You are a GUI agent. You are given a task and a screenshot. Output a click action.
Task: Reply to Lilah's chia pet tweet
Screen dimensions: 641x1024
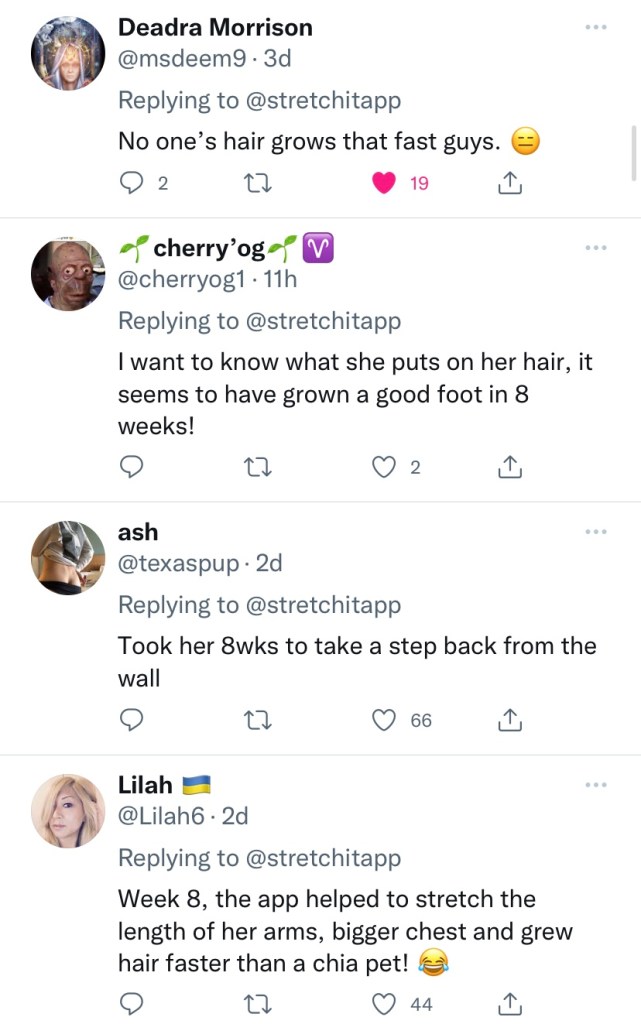point(132,1003)
